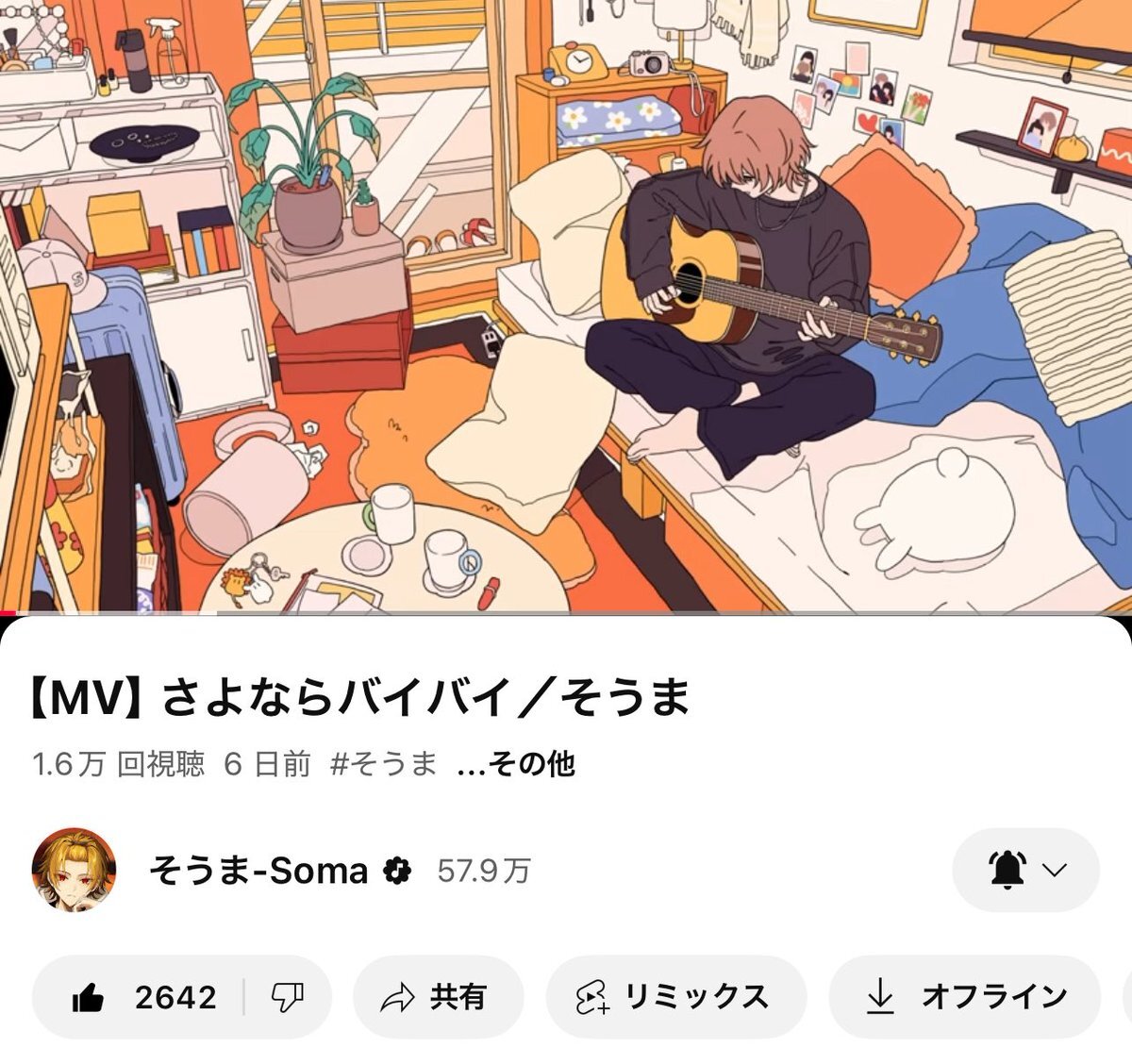Expand description via …その他
The height and width of the screenshot is (1064, 1132).
516,764
